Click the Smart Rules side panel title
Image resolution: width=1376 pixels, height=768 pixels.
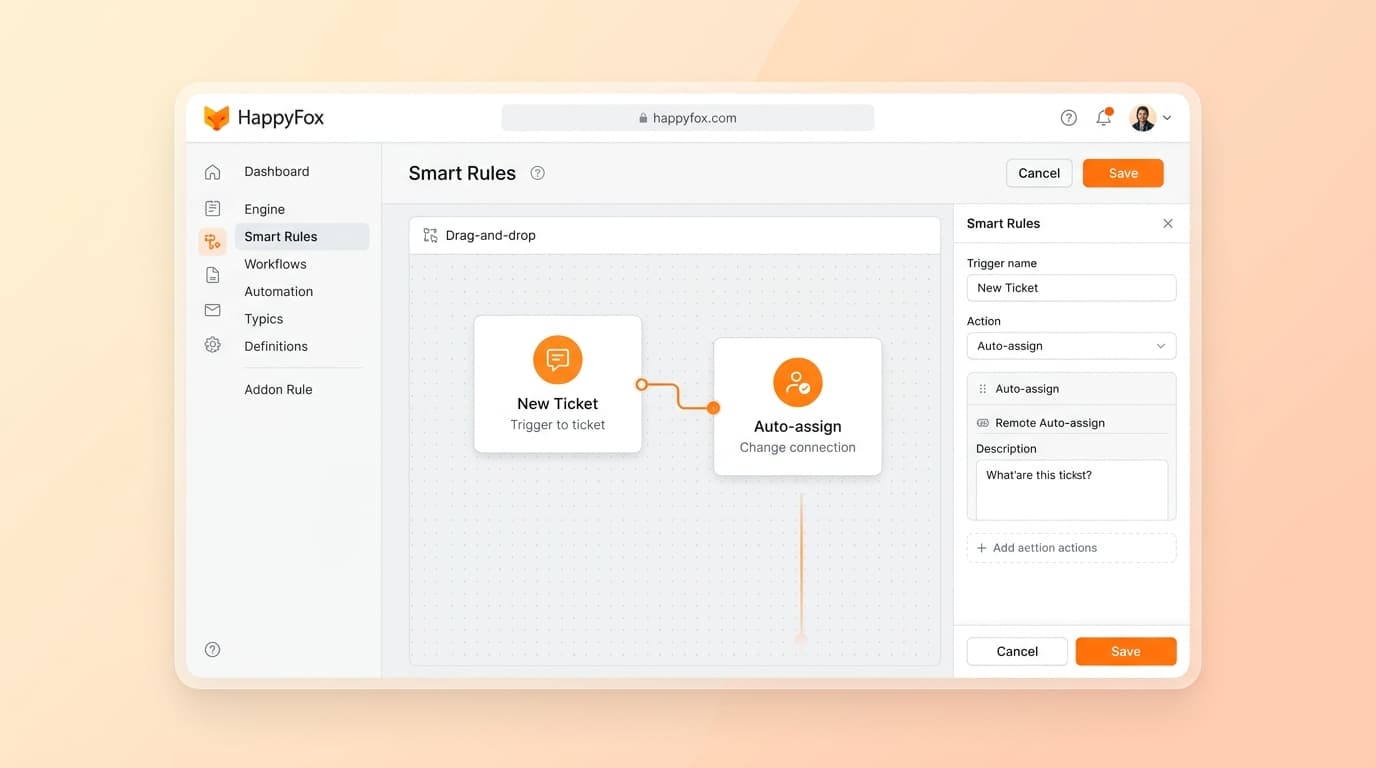click(1003, 223)
